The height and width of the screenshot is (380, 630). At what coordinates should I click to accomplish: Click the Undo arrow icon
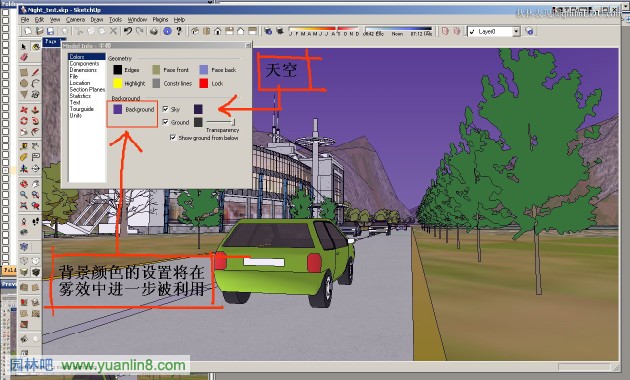coord(128,31)
